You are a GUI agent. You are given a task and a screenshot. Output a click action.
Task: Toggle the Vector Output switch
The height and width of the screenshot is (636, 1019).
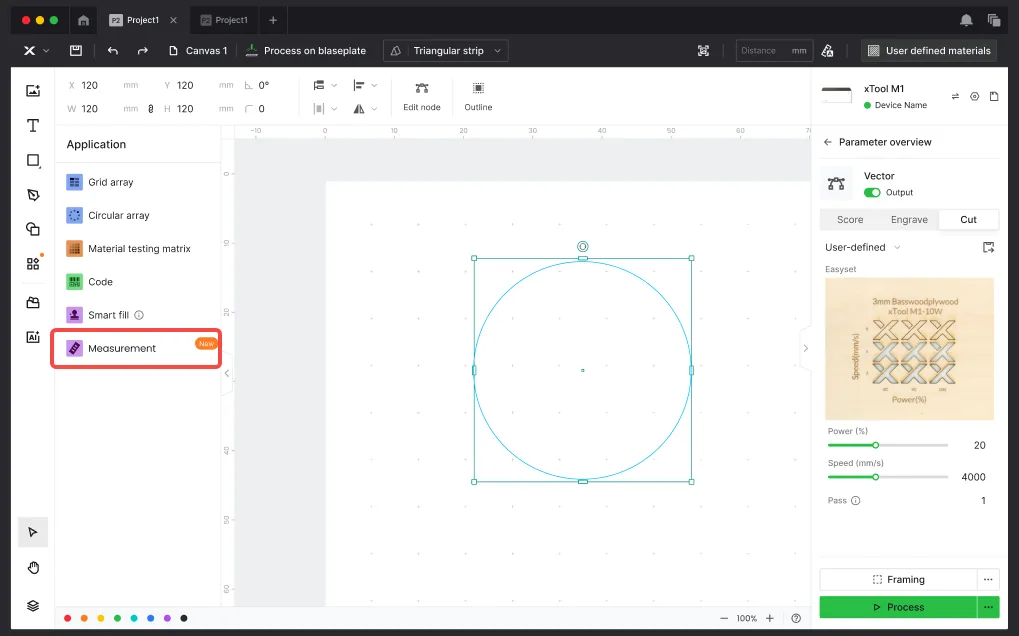(x=872, y=192)
